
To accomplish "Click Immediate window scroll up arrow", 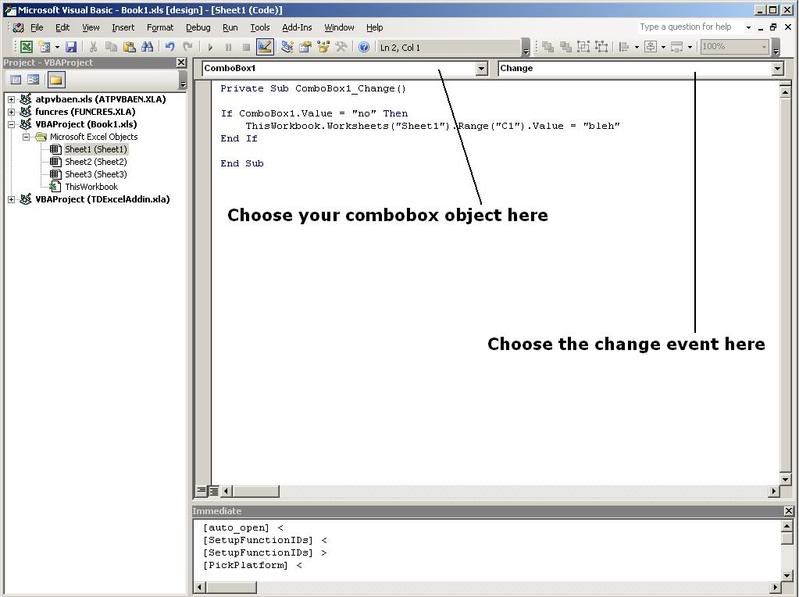I will (x=787, y=527).
